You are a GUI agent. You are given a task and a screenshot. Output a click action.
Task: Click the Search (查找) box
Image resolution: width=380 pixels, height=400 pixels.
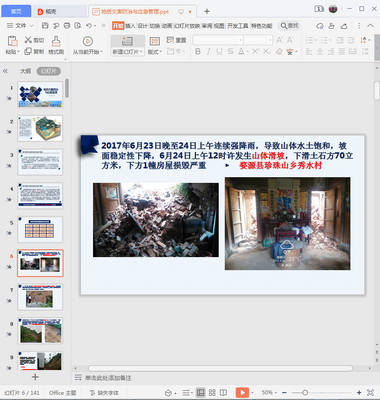pyautogui.click(x=289, y=26)
